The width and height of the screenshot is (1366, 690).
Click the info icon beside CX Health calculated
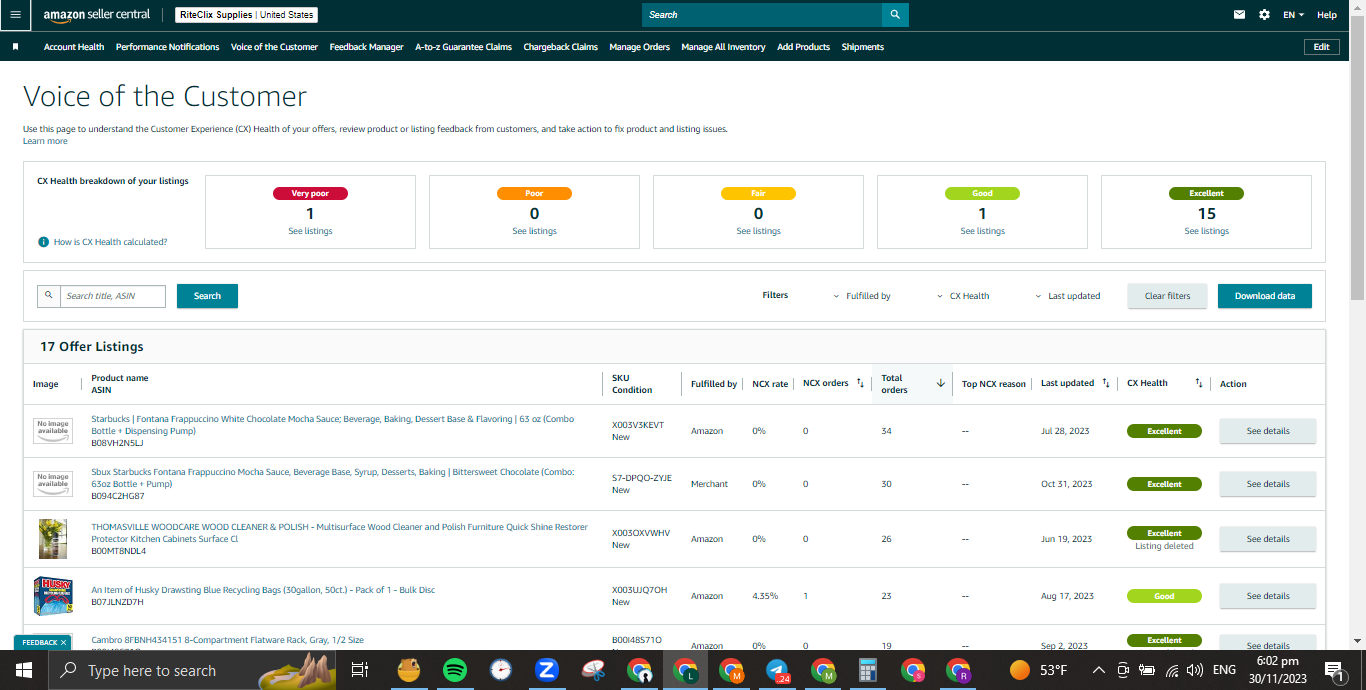(43, 242)
